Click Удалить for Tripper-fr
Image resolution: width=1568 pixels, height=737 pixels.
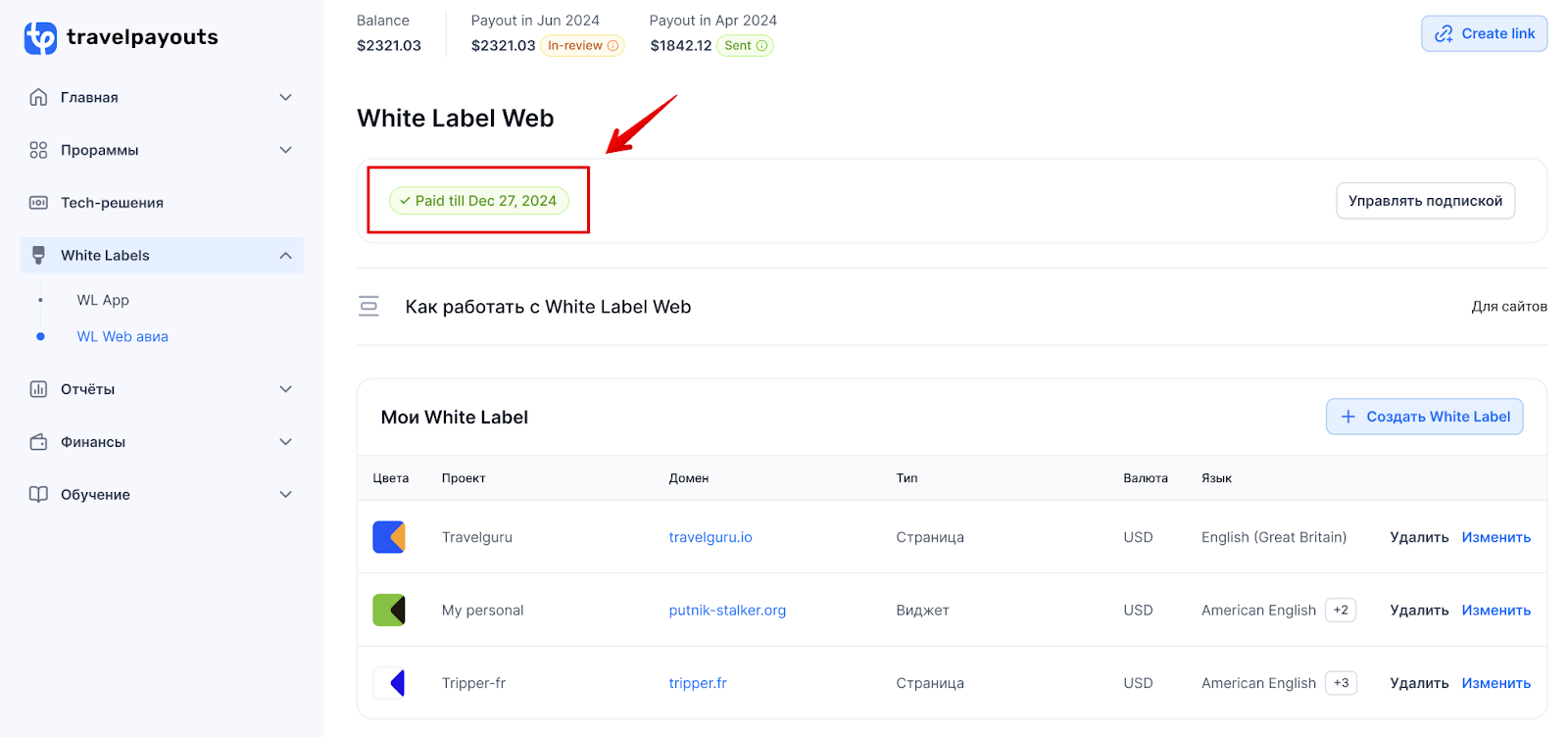pos(1419,683)
